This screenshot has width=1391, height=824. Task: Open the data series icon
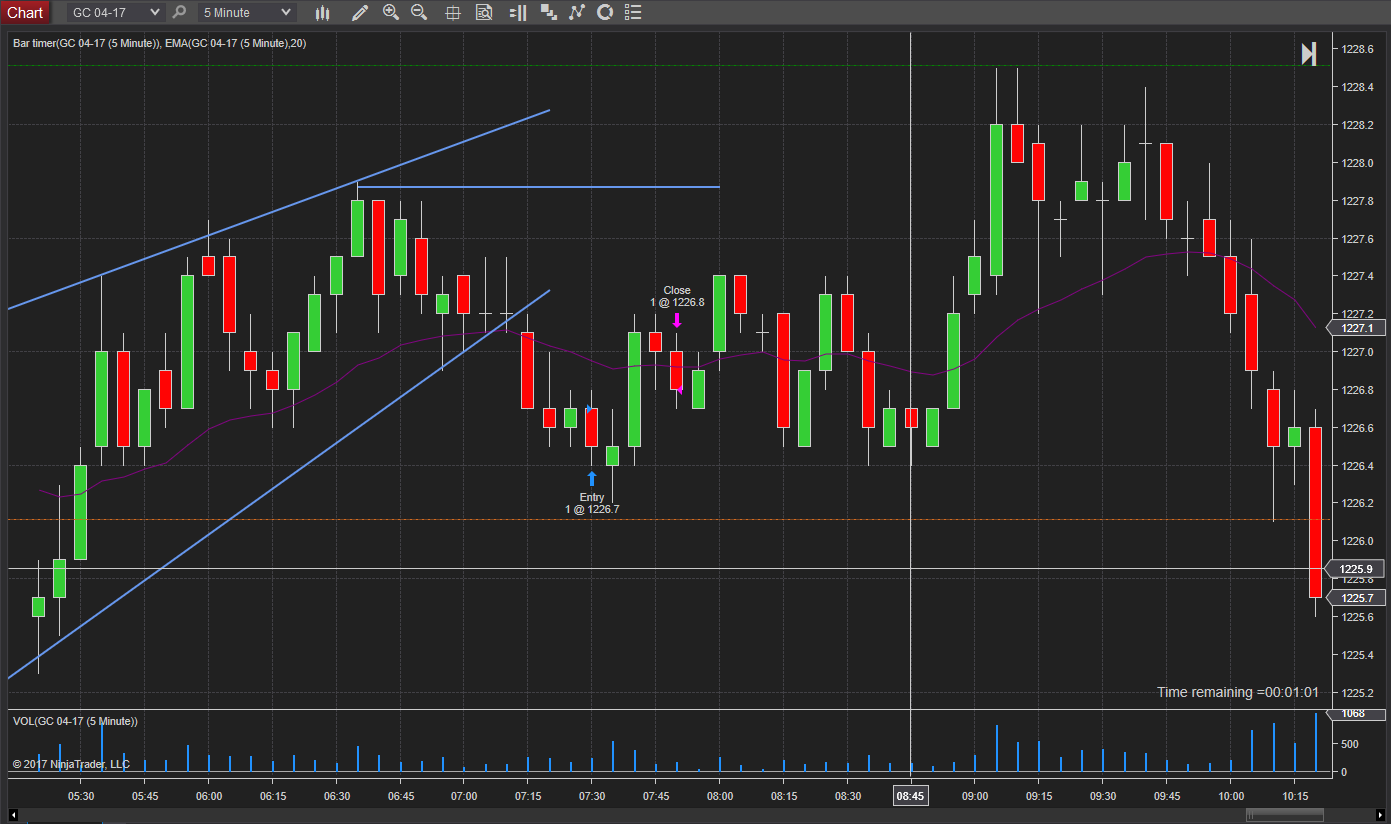(548, 12)
